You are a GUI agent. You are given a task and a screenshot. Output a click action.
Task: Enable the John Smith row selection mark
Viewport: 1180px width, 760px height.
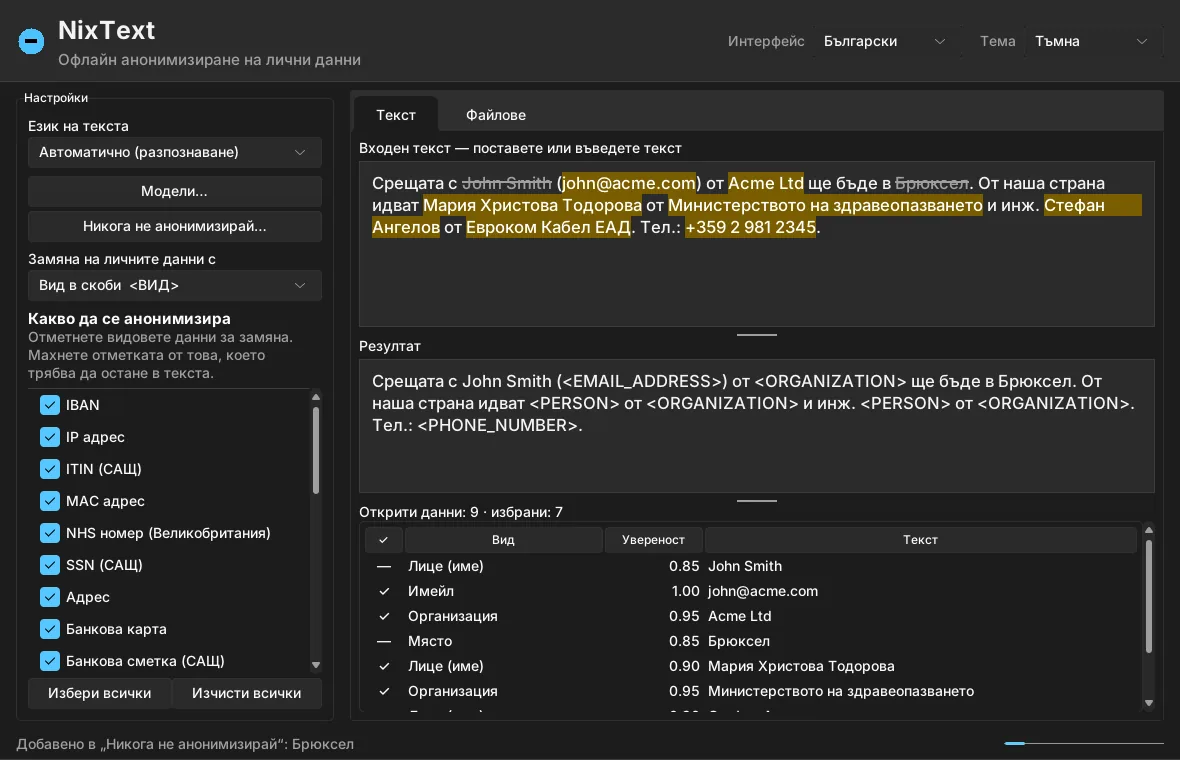[384, 566]
